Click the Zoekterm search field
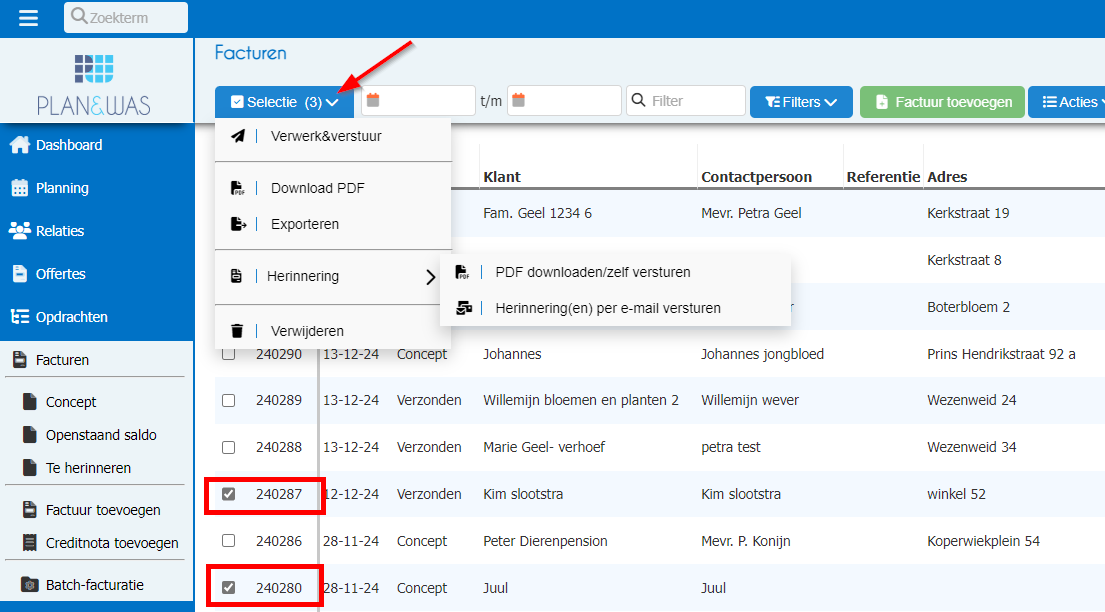This screenshot has width=1105, height=612. click(126, 17)
